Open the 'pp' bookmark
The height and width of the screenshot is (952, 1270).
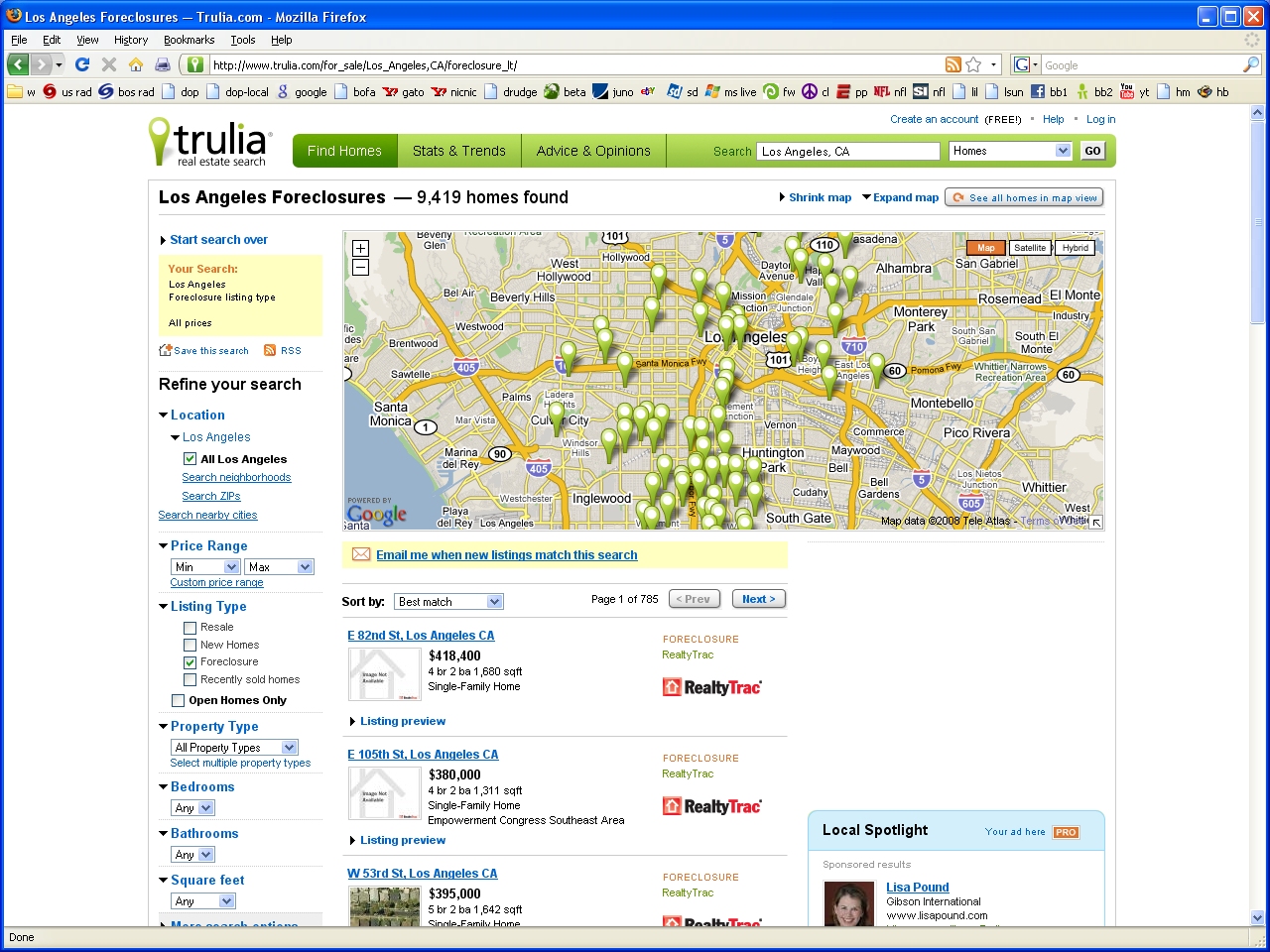click(851, 91)
